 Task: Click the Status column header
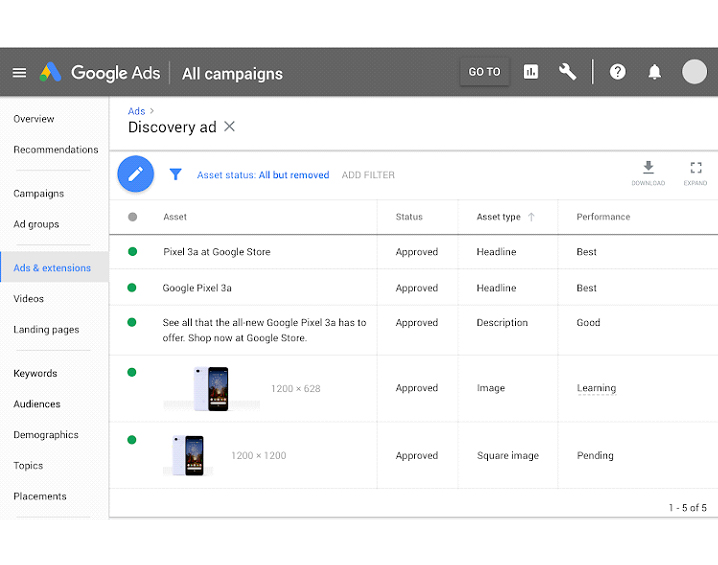409,217
